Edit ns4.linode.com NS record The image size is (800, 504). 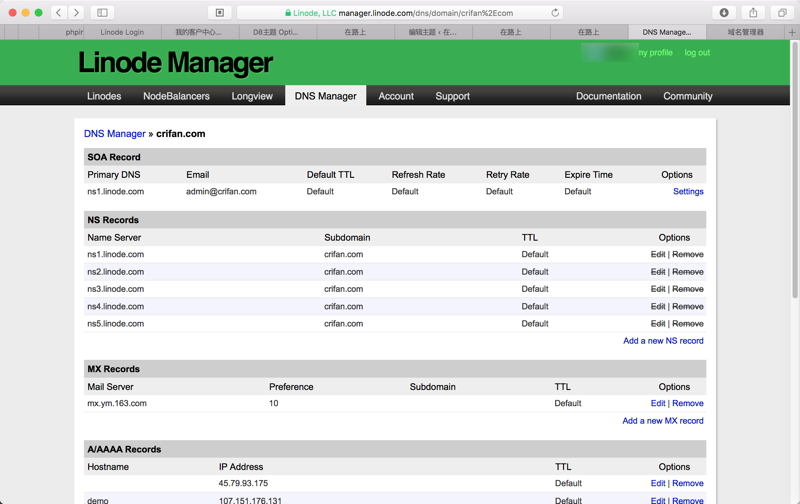tap(658, 306)
